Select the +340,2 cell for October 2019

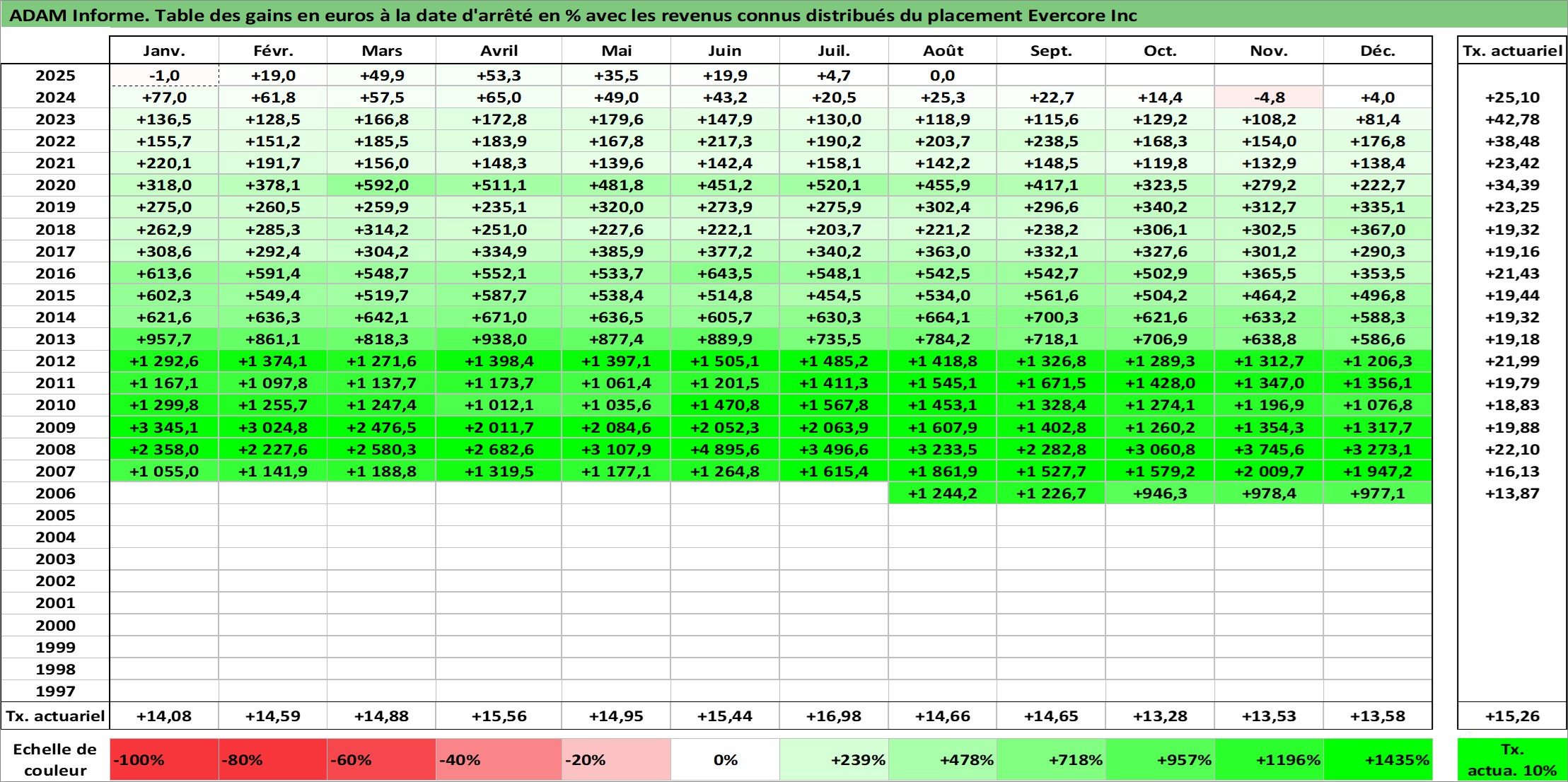1160,207
